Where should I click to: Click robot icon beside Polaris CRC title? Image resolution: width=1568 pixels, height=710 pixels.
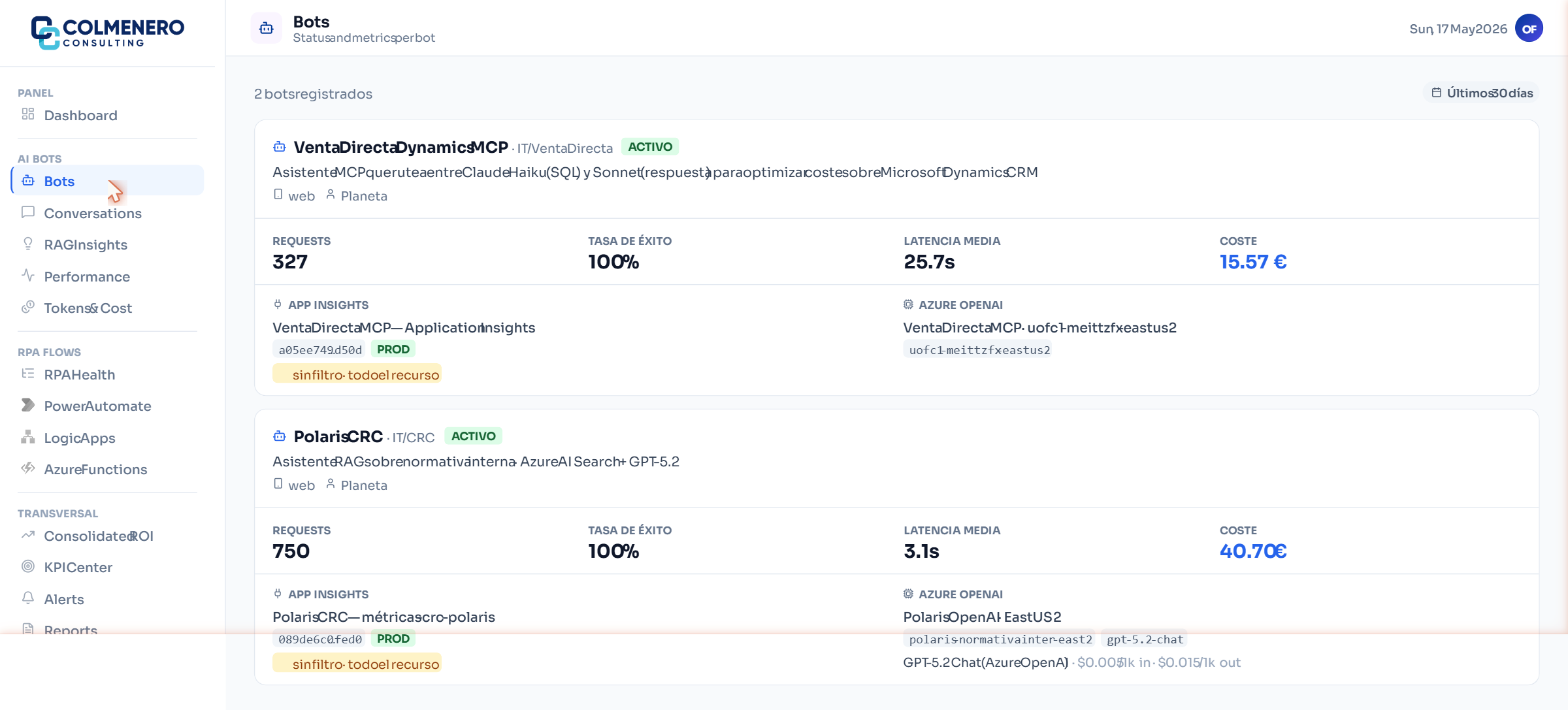280,436
